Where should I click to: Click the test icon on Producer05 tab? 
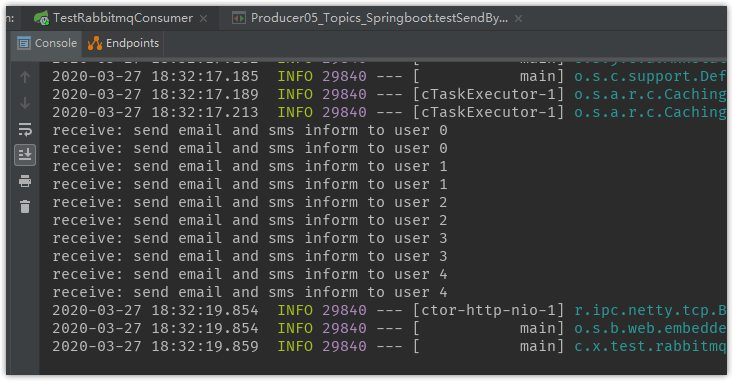(x=239, y=19)
